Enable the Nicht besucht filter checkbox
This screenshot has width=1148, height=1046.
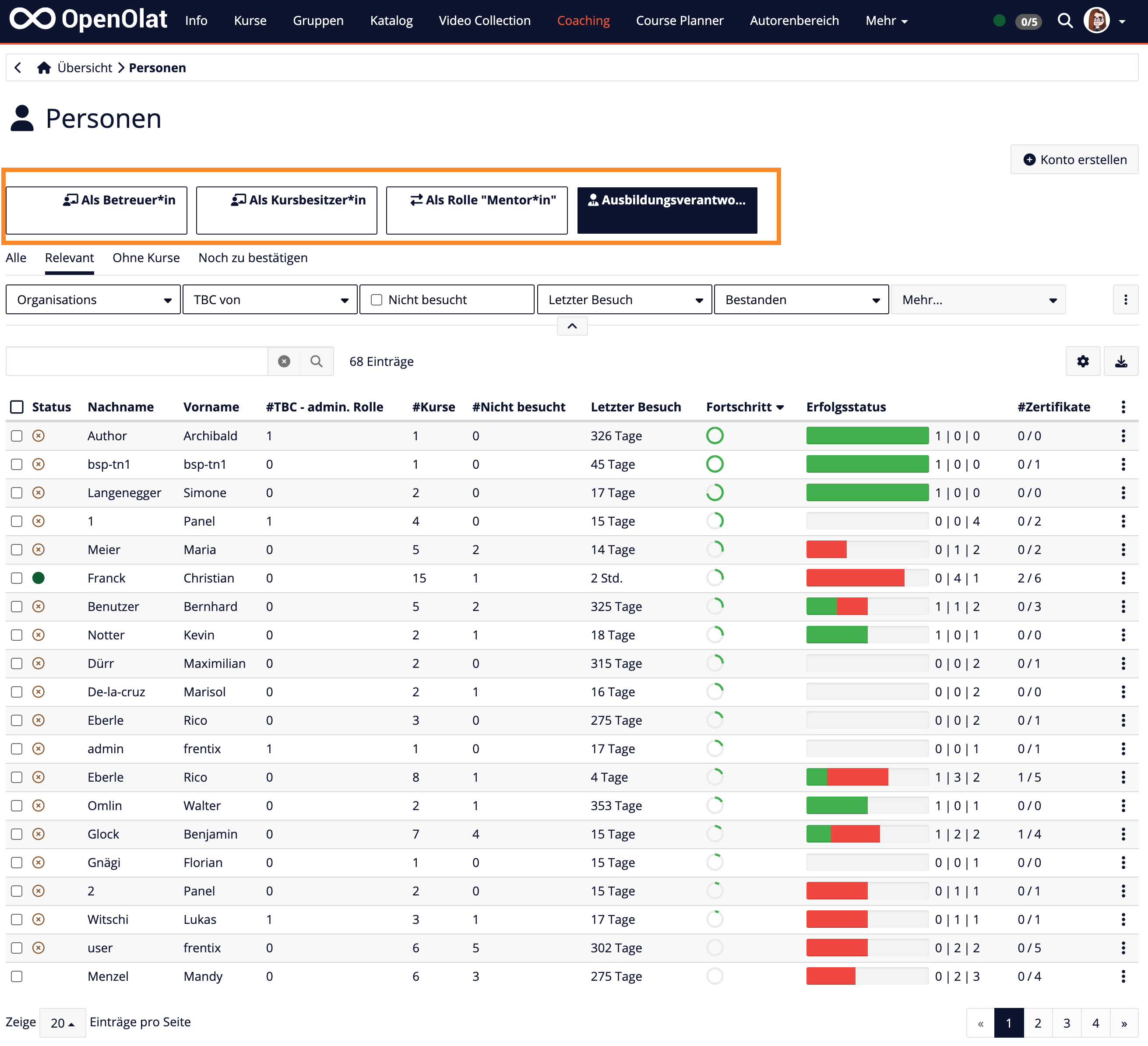point(377,299)
